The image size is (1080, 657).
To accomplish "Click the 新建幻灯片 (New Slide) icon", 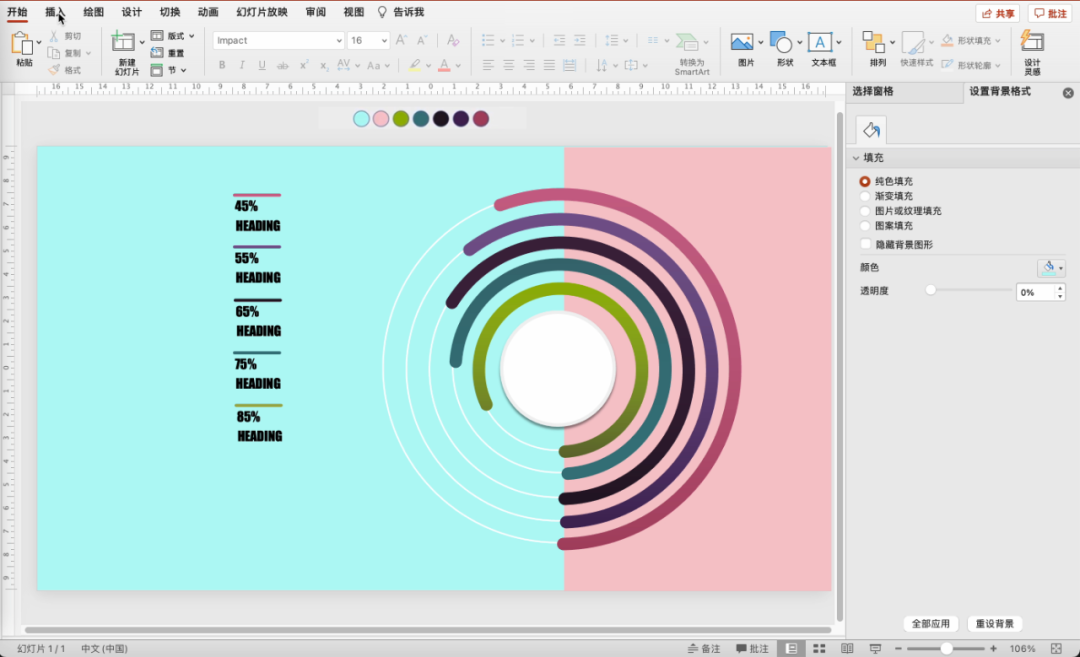I will tap(124, 43).
